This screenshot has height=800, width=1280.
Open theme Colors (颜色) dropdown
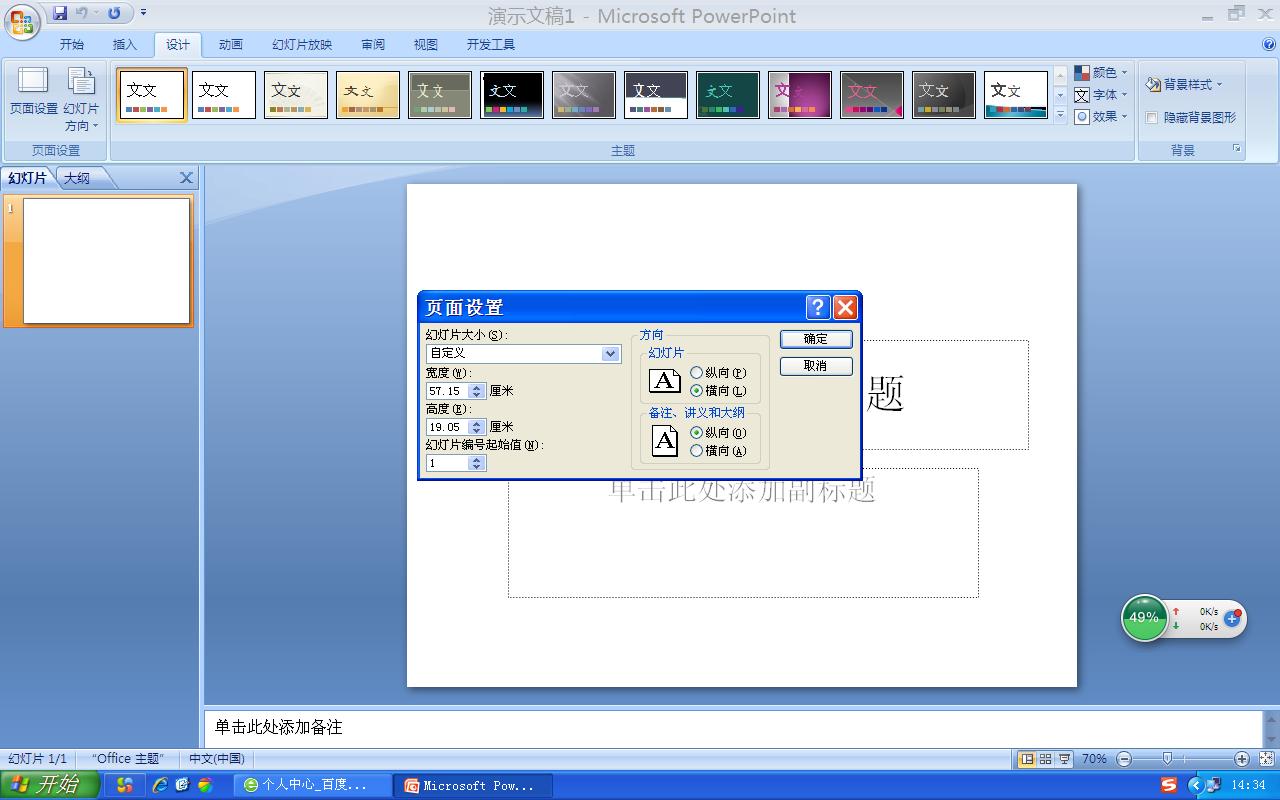click(x=1101, y=73)
